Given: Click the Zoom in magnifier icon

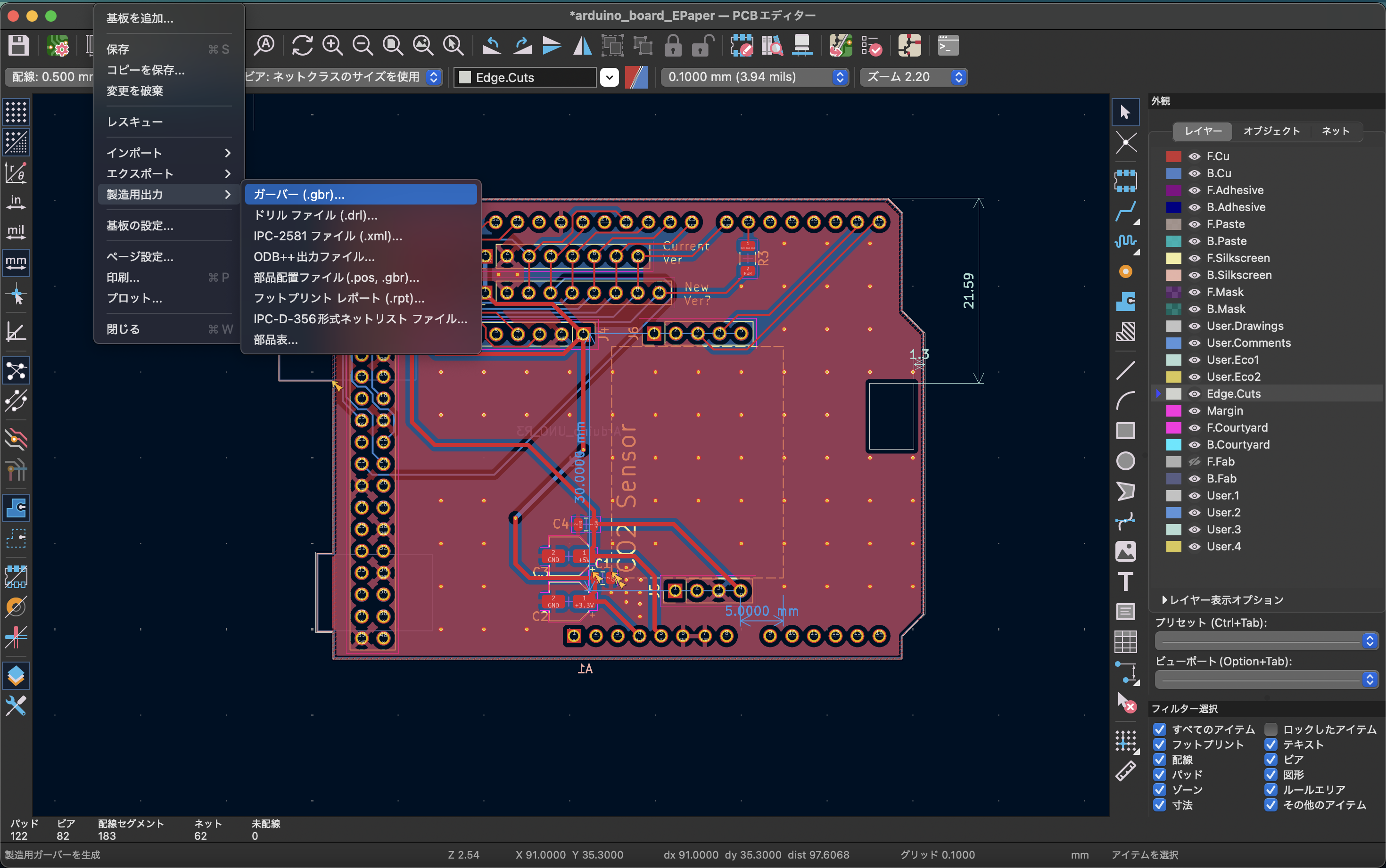Looking at the screenshot, I should tap(332, 45).
